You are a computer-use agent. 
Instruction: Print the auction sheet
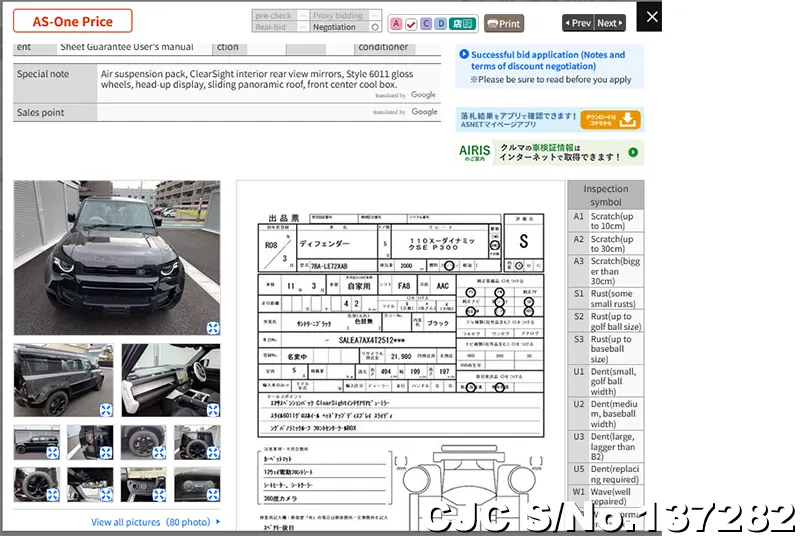(x=504, y=23)
